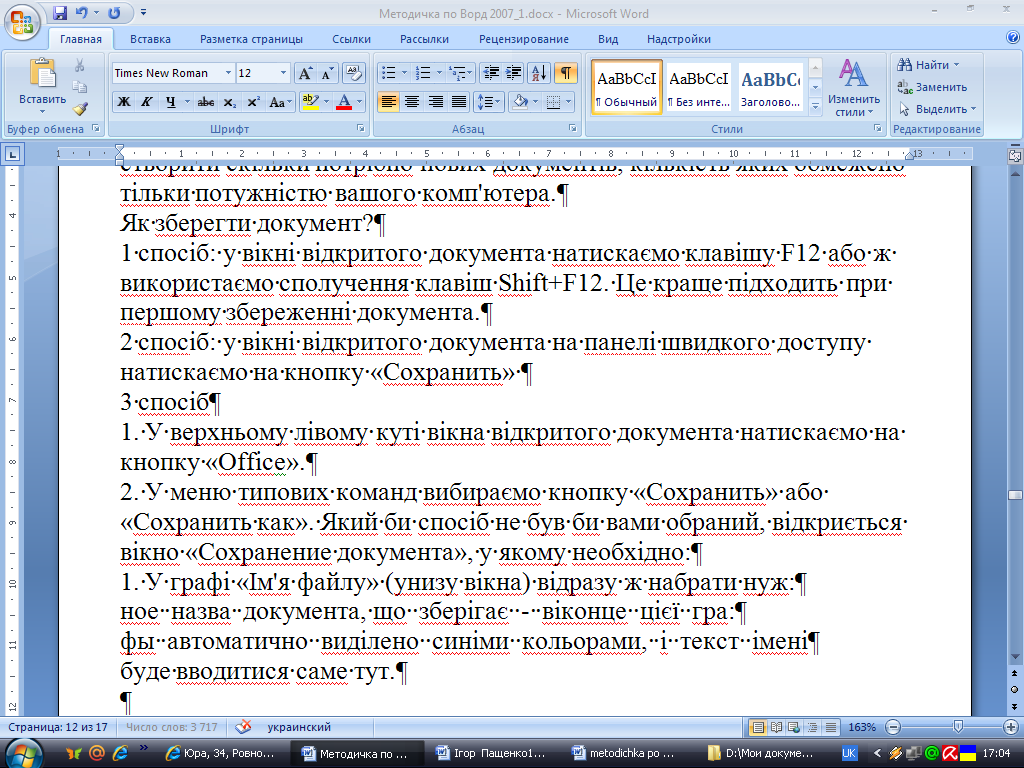Switch to full screen reading view
1024x768 pixels.
point(776,727)
